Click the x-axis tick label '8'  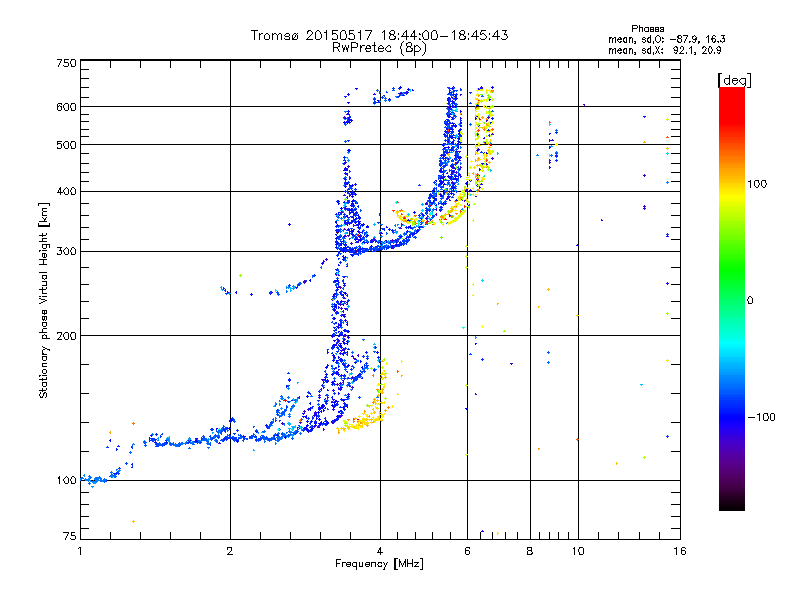[x=530, y=551]
